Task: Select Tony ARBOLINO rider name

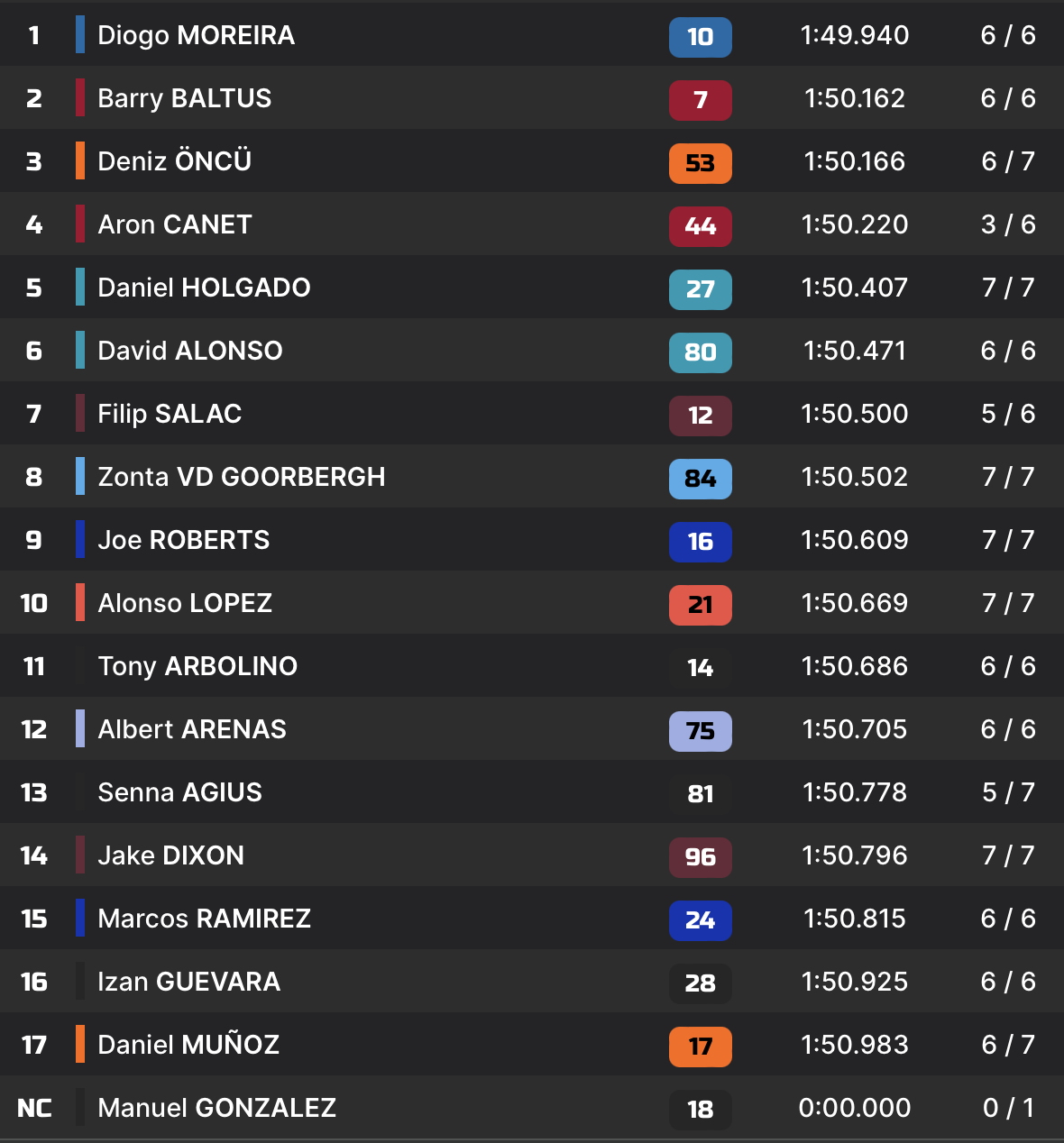Action: click(x=197, y=666)
